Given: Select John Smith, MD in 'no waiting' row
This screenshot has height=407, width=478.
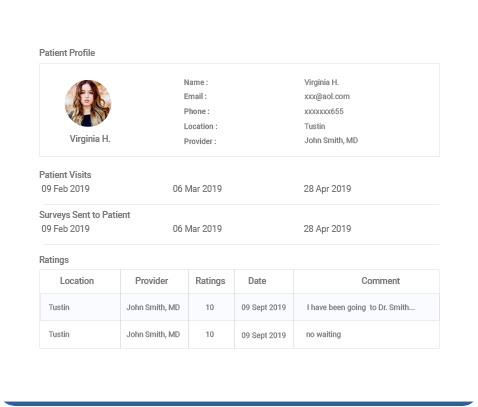Looking at the screenshot, I should 153,334.
